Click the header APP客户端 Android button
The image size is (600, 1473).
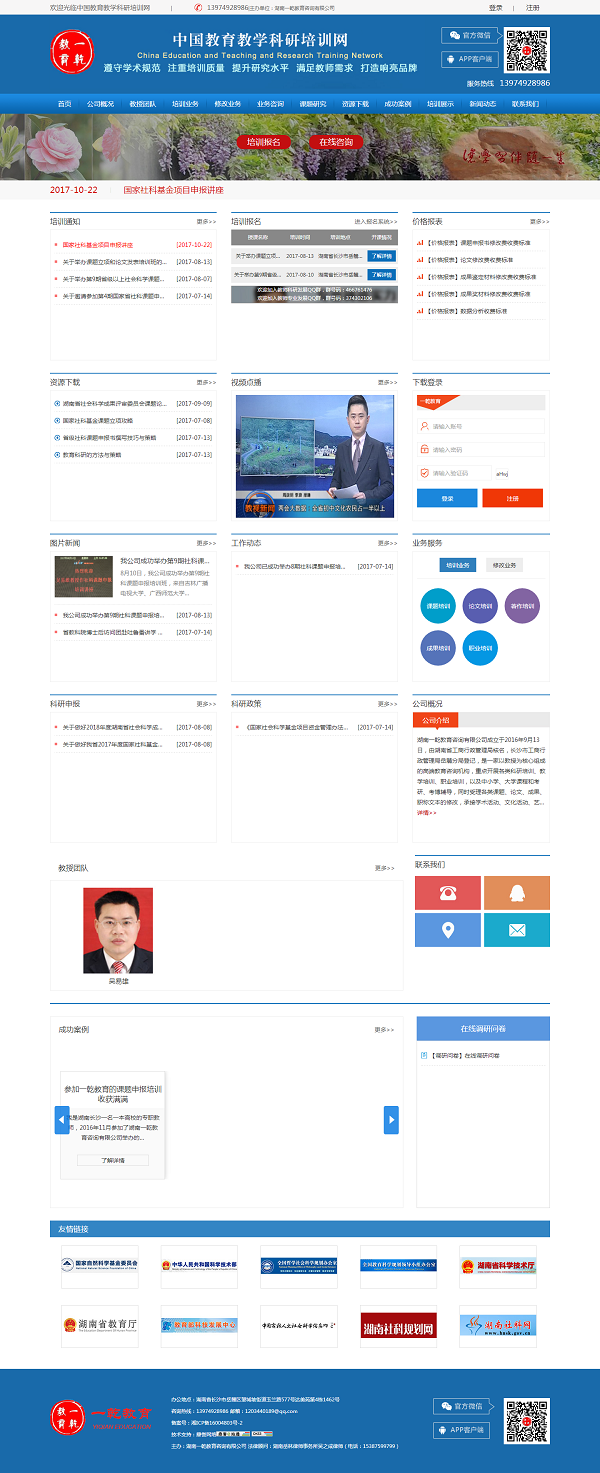(x=470, y=59)
